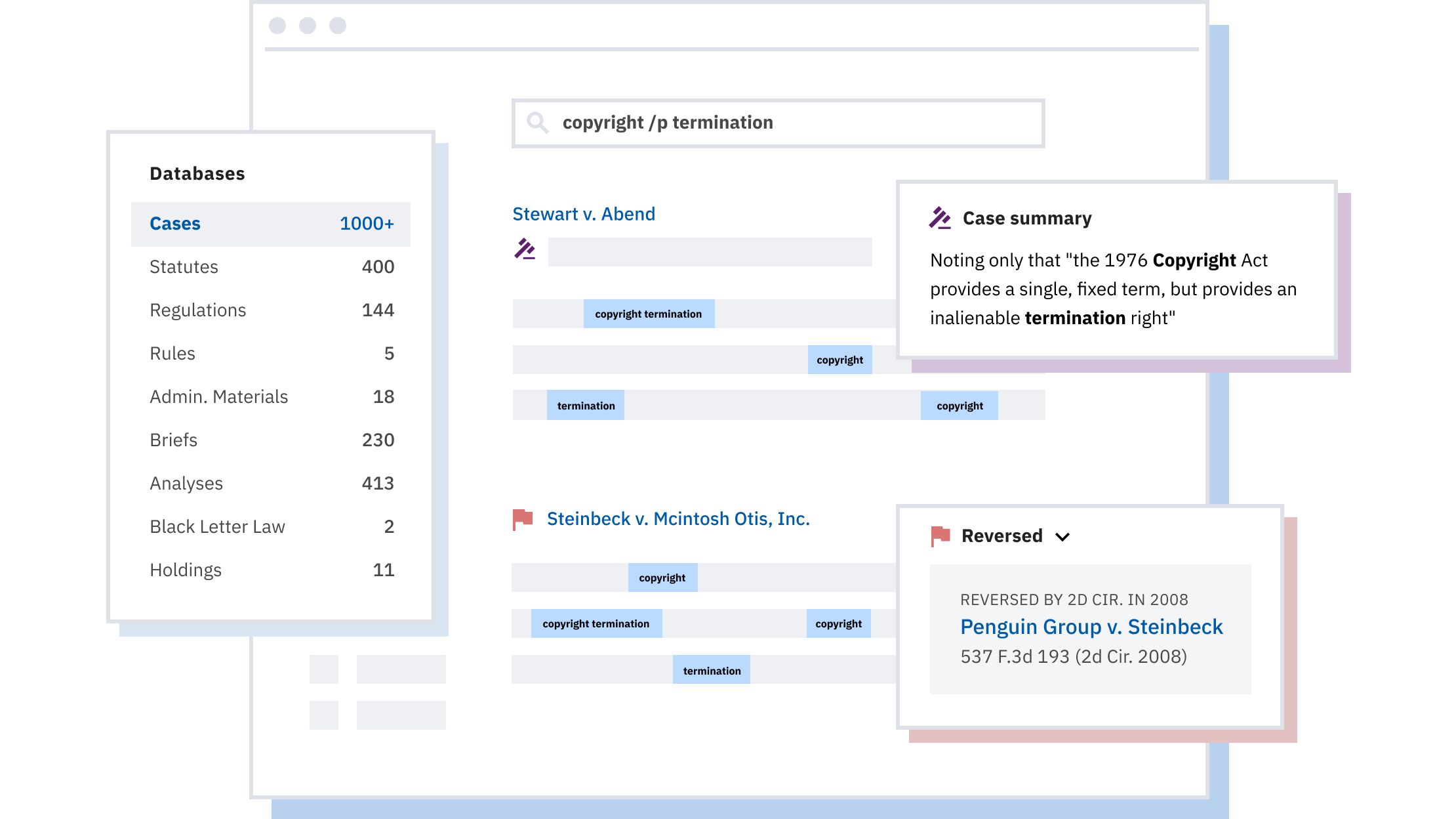This screenshot has height=819, width=1456.
Task: Expand the Case summary panel
Action: click(1026, 217)
